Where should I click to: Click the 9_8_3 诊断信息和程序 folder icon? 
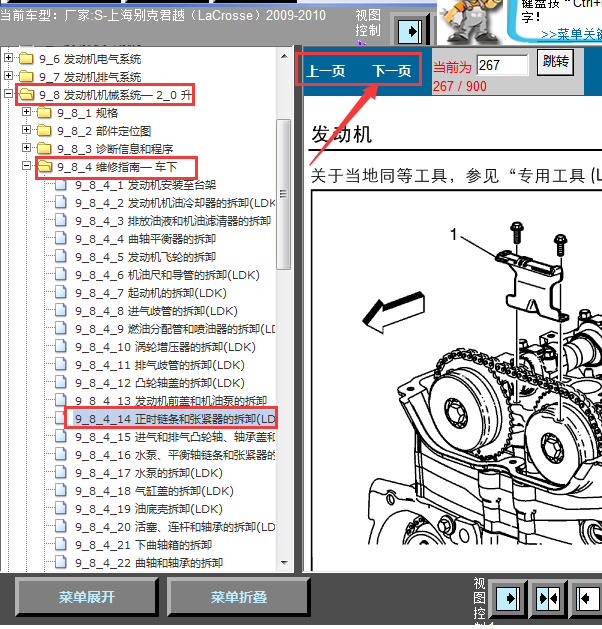44,148
